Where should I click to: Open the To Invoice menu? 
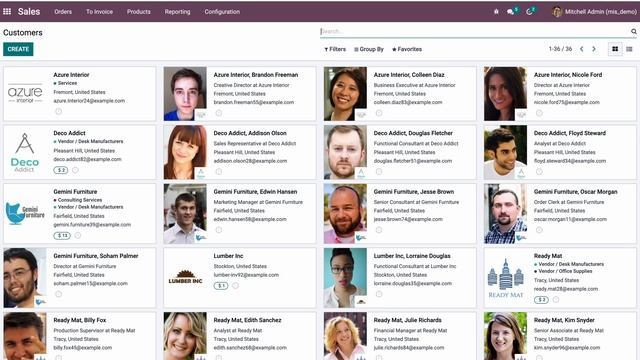99,12
